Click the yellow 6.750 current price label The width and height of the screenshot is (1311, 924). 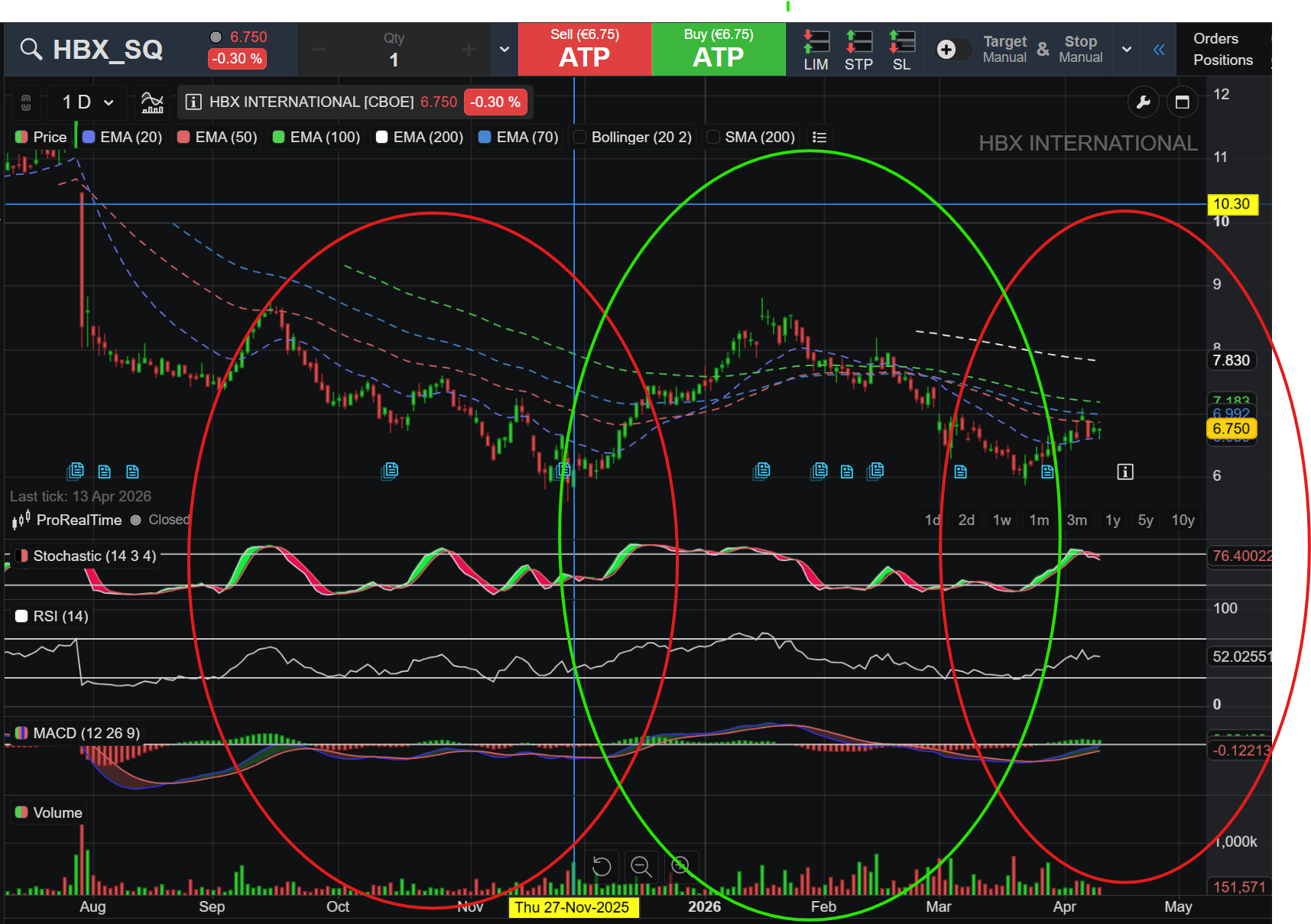1231,429
